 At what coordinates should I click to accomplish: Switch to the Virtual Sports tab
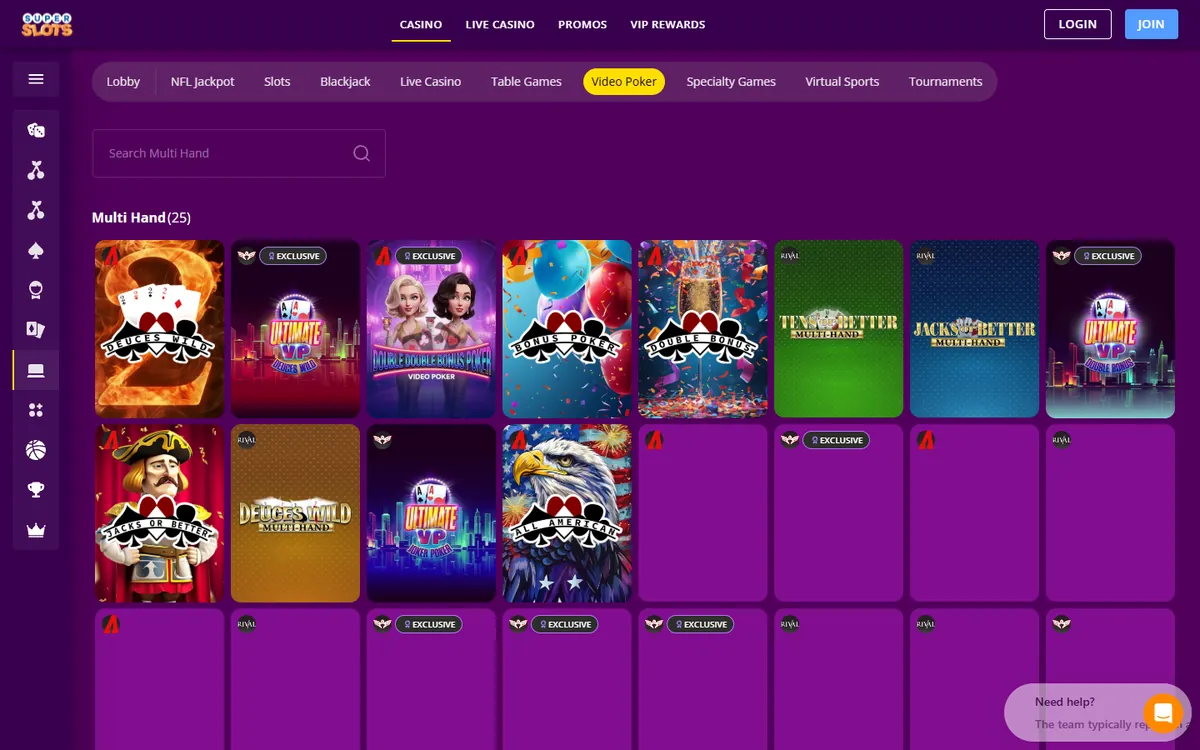842,82
